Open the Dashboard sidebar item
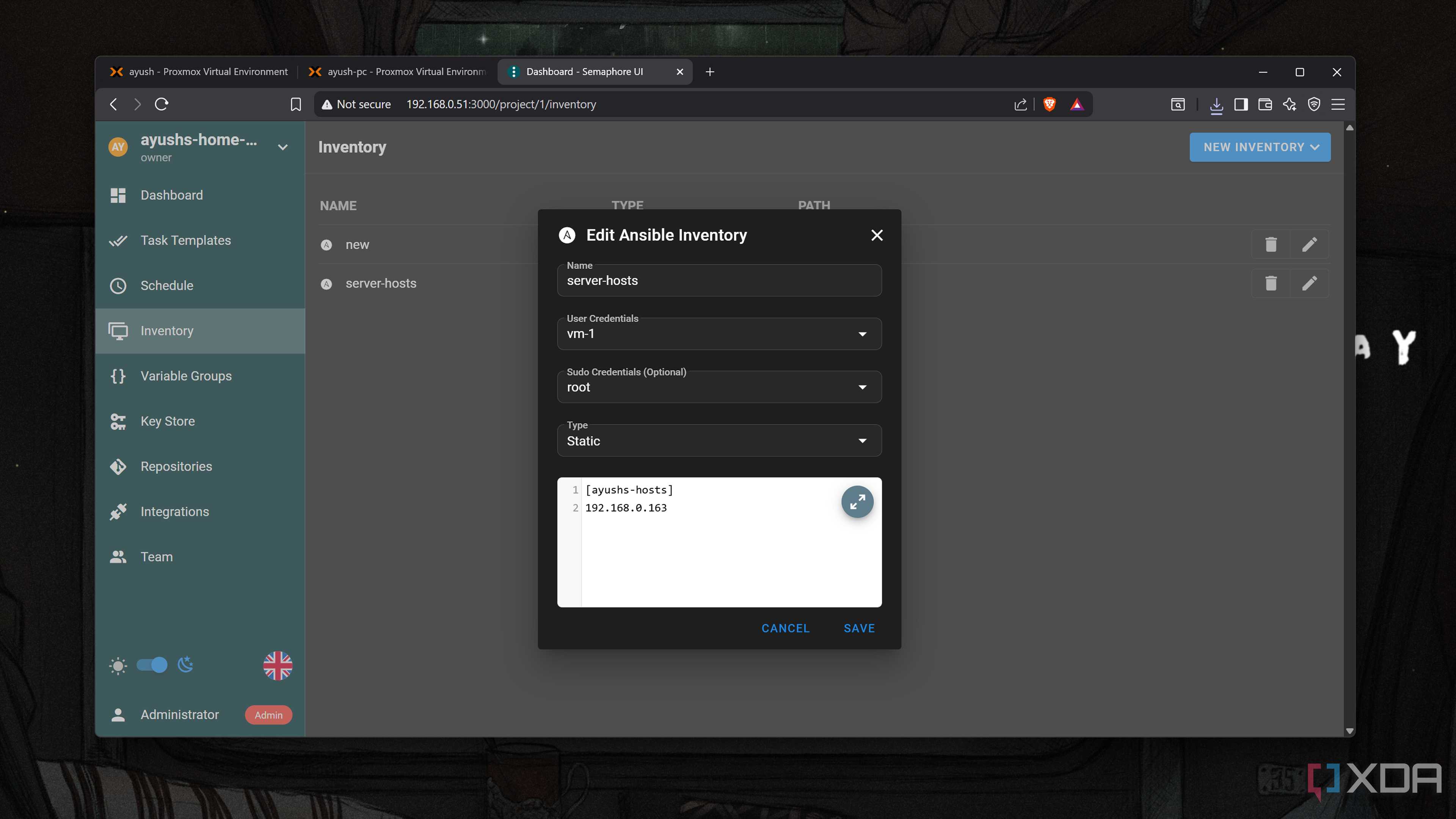This screenshot has width=1456, height=819. [x=200, y=195]
